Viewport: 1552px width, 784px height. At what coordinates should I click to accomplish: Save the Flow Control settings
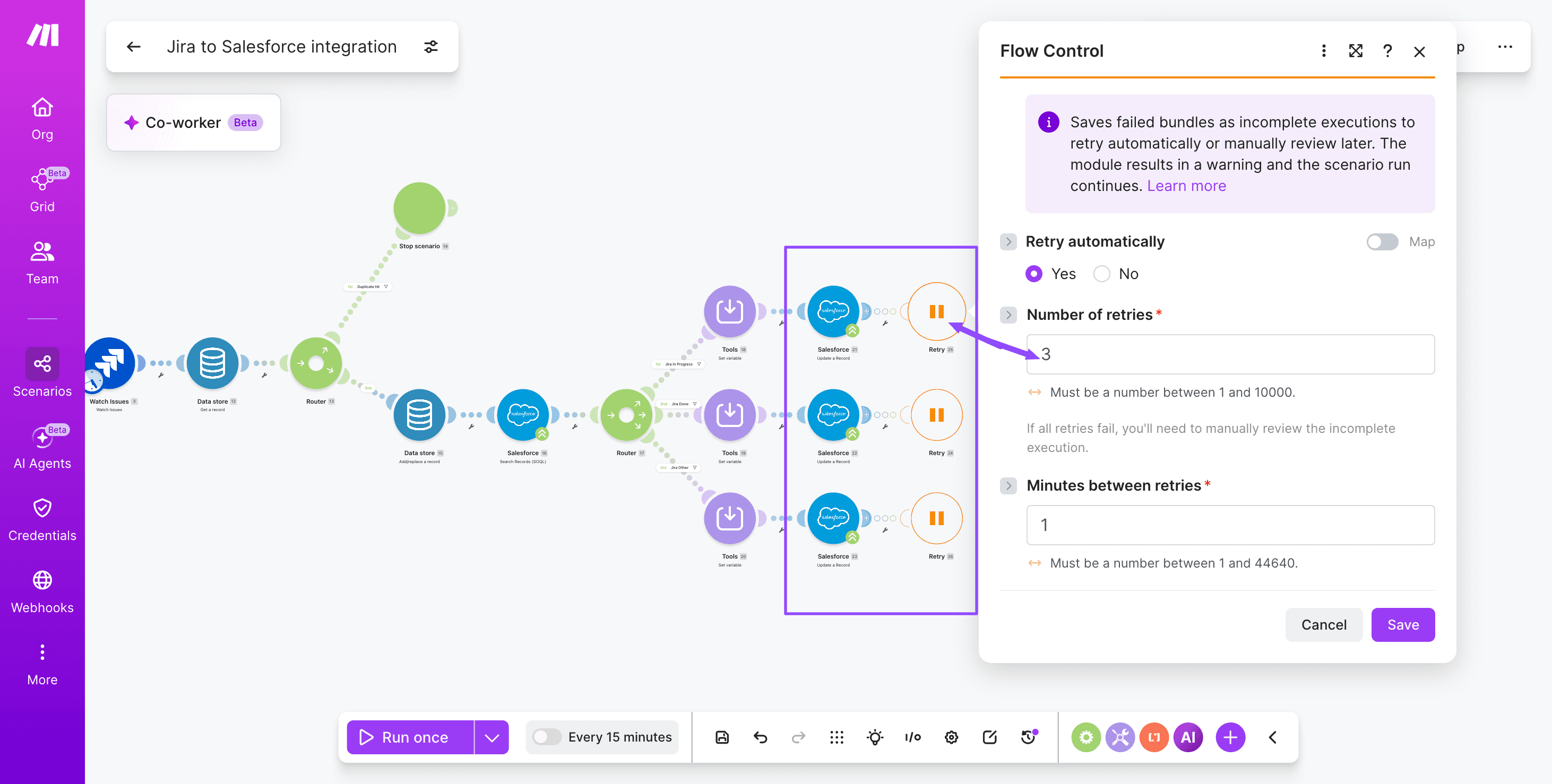click(x=1402, y=625)
